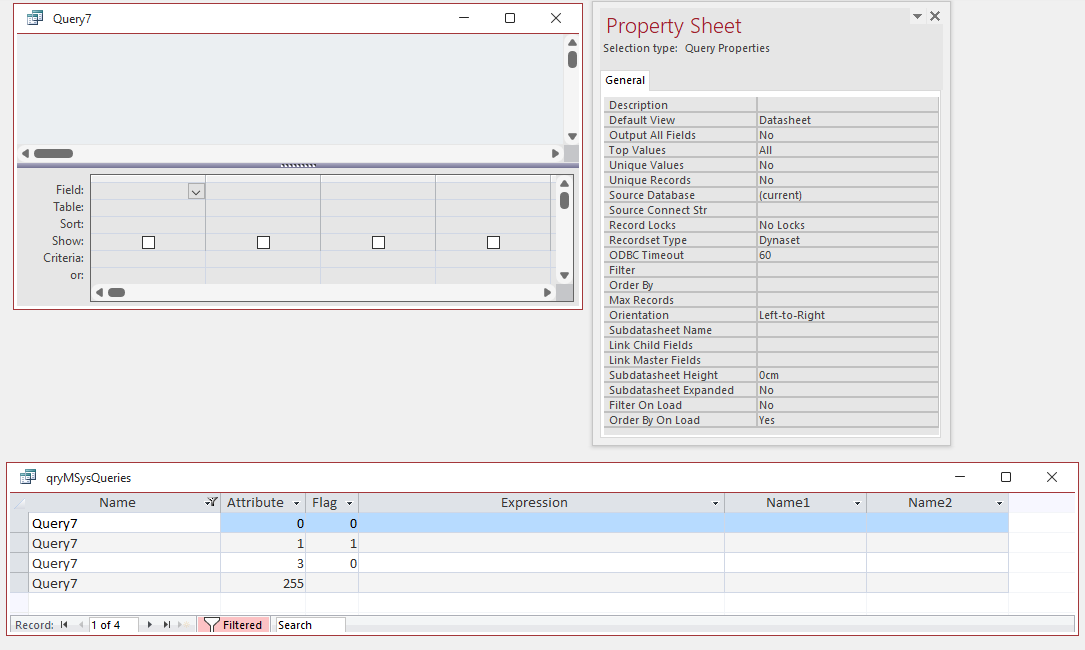
Task: Click the Query7 window title icon
Action: tap(35, 19)
